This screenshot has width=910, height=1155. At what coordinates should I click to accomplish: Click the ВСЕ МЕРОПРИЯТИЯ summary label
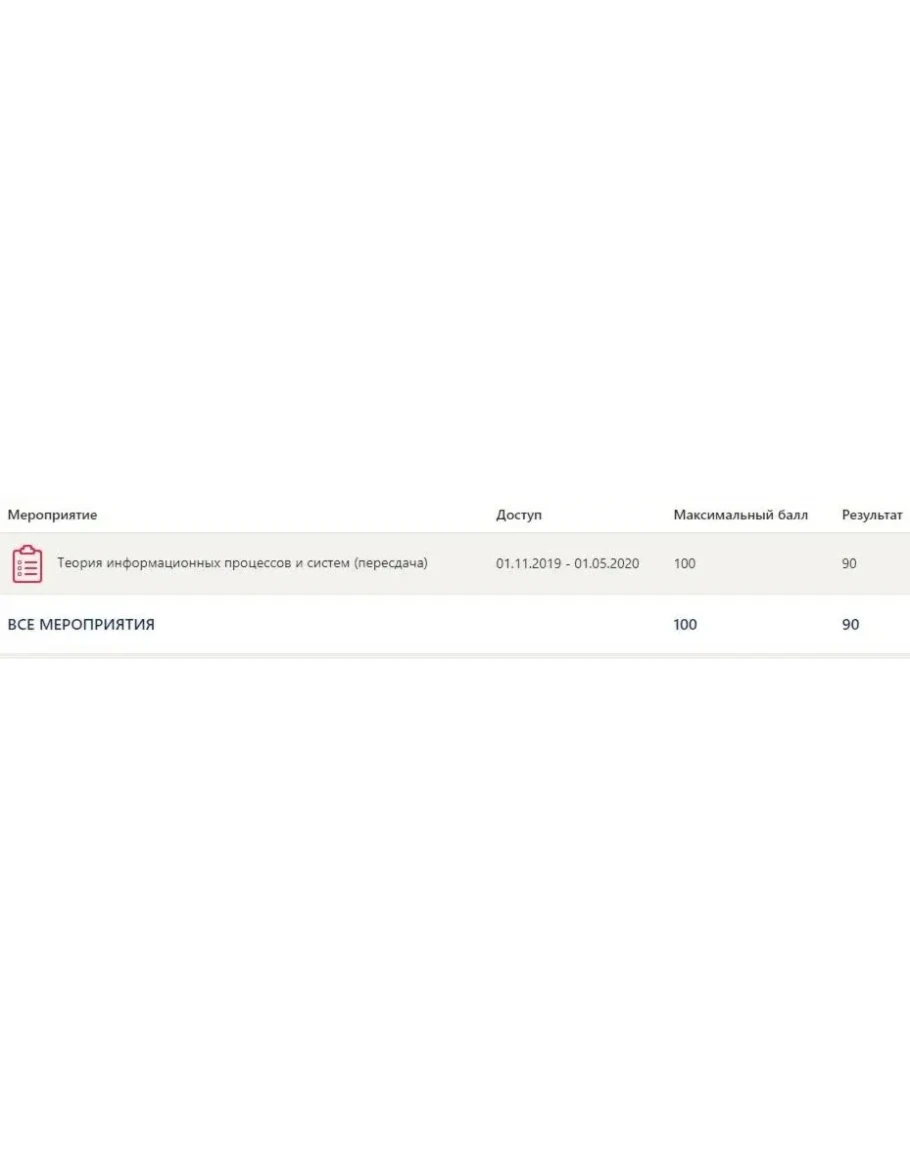81,625
